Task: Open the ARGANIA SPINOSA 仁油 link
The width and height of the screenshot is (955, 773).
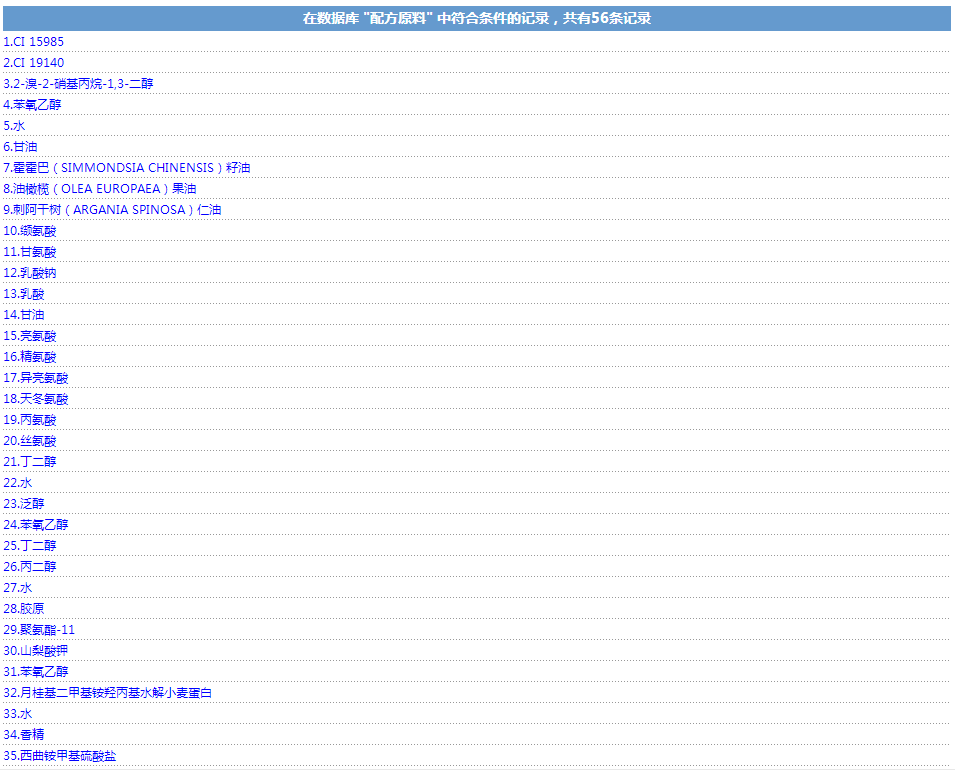Action: tap(112, 210)
